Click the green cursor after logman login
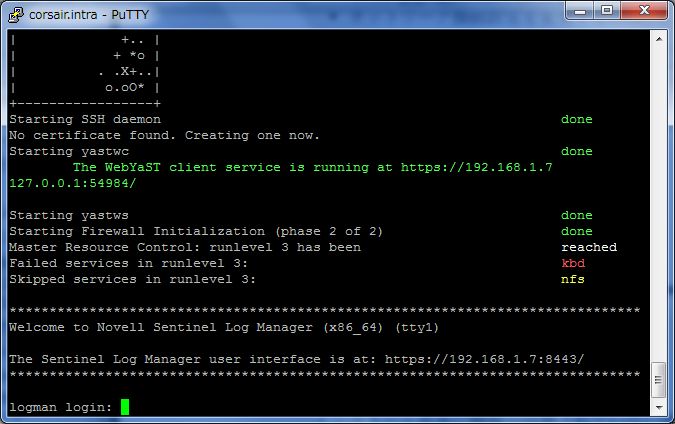 pos(125,407)
